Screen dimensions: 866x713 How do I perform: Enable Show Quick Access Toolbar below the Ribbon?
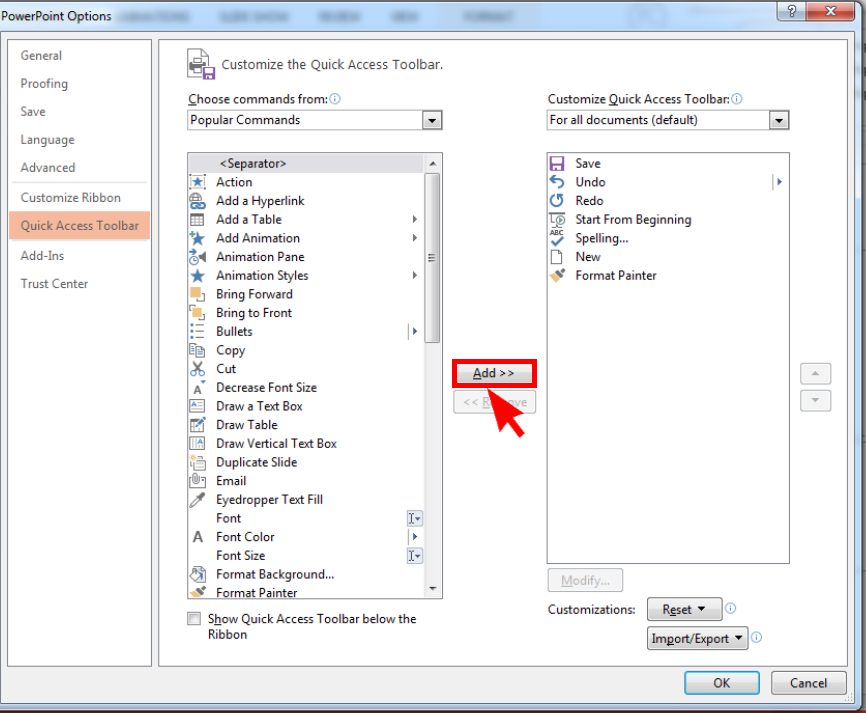[194, 619]
